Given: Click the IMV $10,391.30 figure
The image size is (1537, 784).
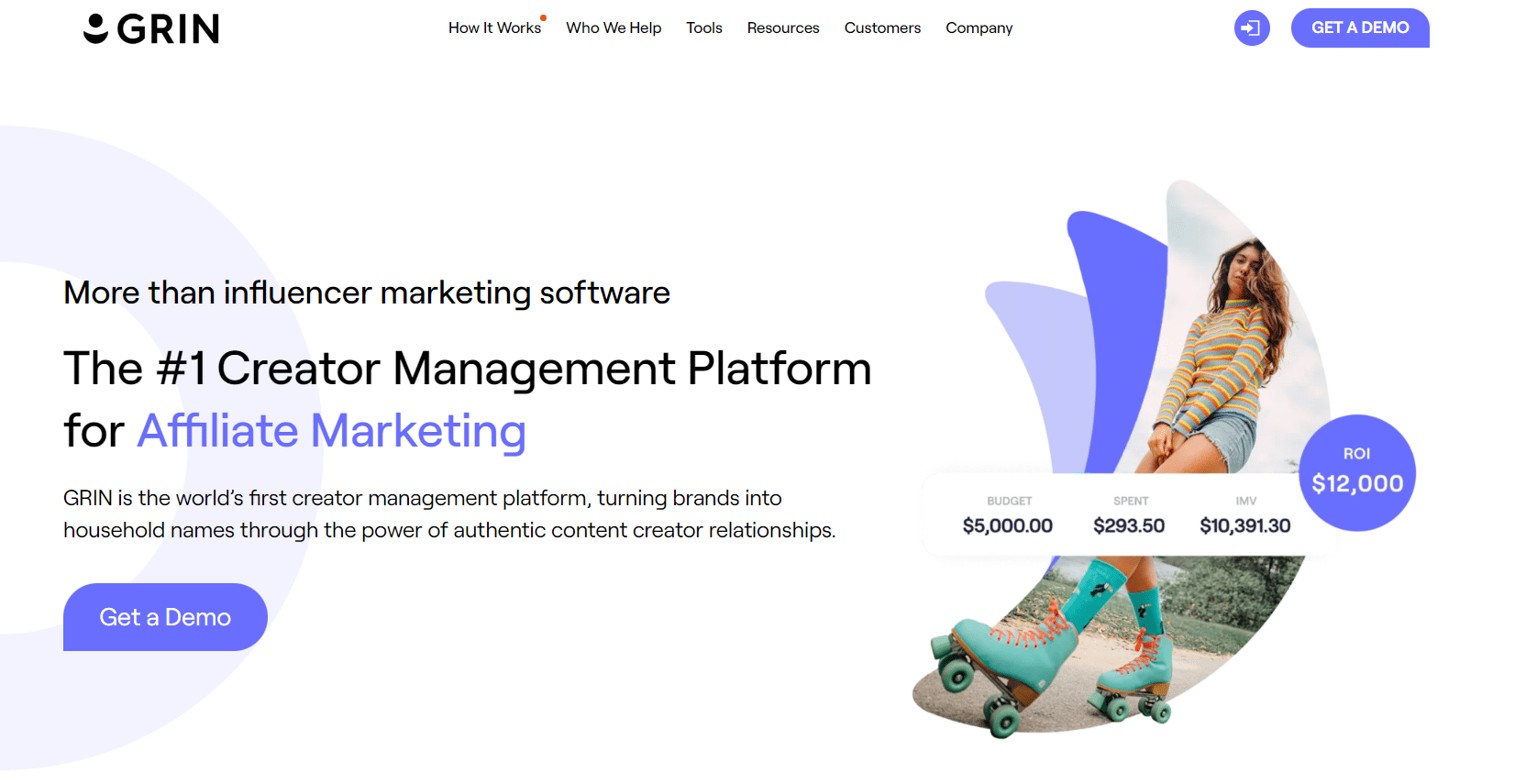Looking at the screenshot, I should click(x=1244, y=515).
